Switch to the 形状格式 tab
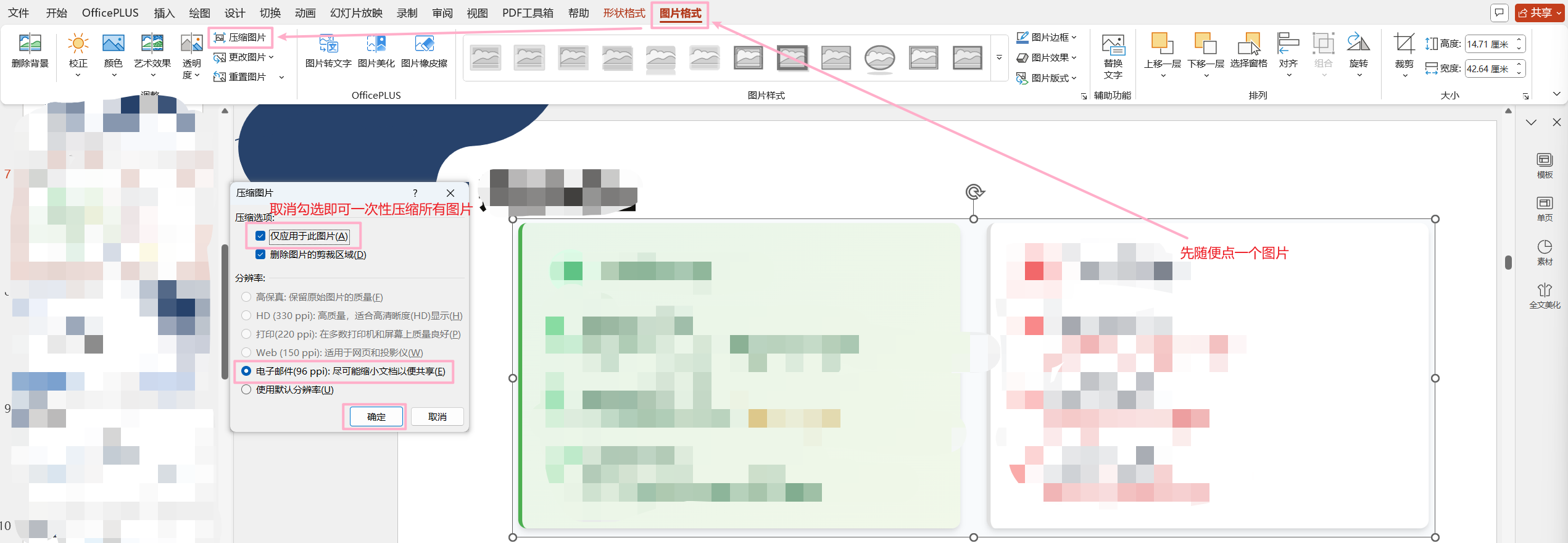The width and height of the screenshot is (1568, 543). point(623,13)
